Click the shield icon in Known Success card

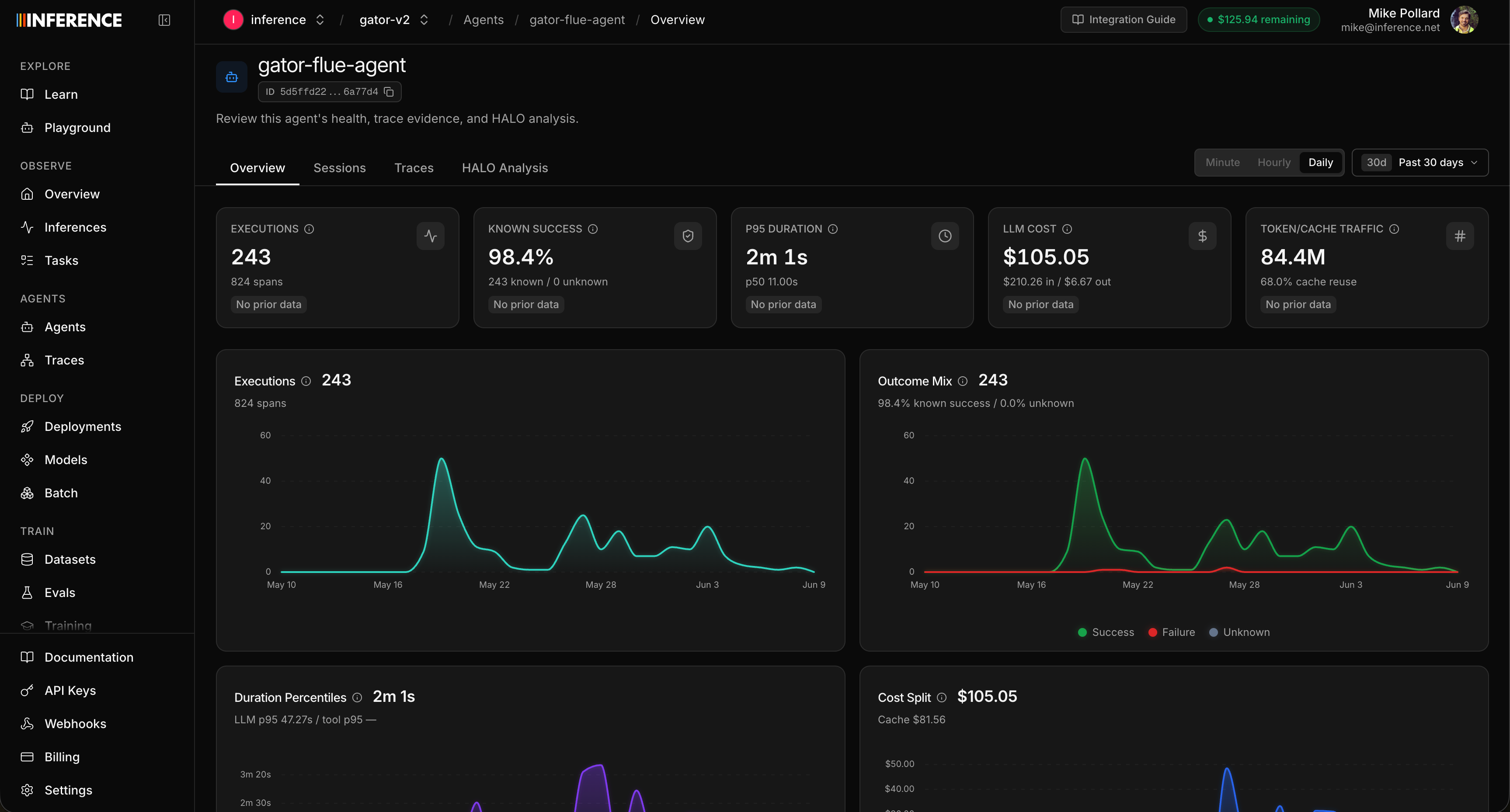pyautogui.click(x=688, y=236)
